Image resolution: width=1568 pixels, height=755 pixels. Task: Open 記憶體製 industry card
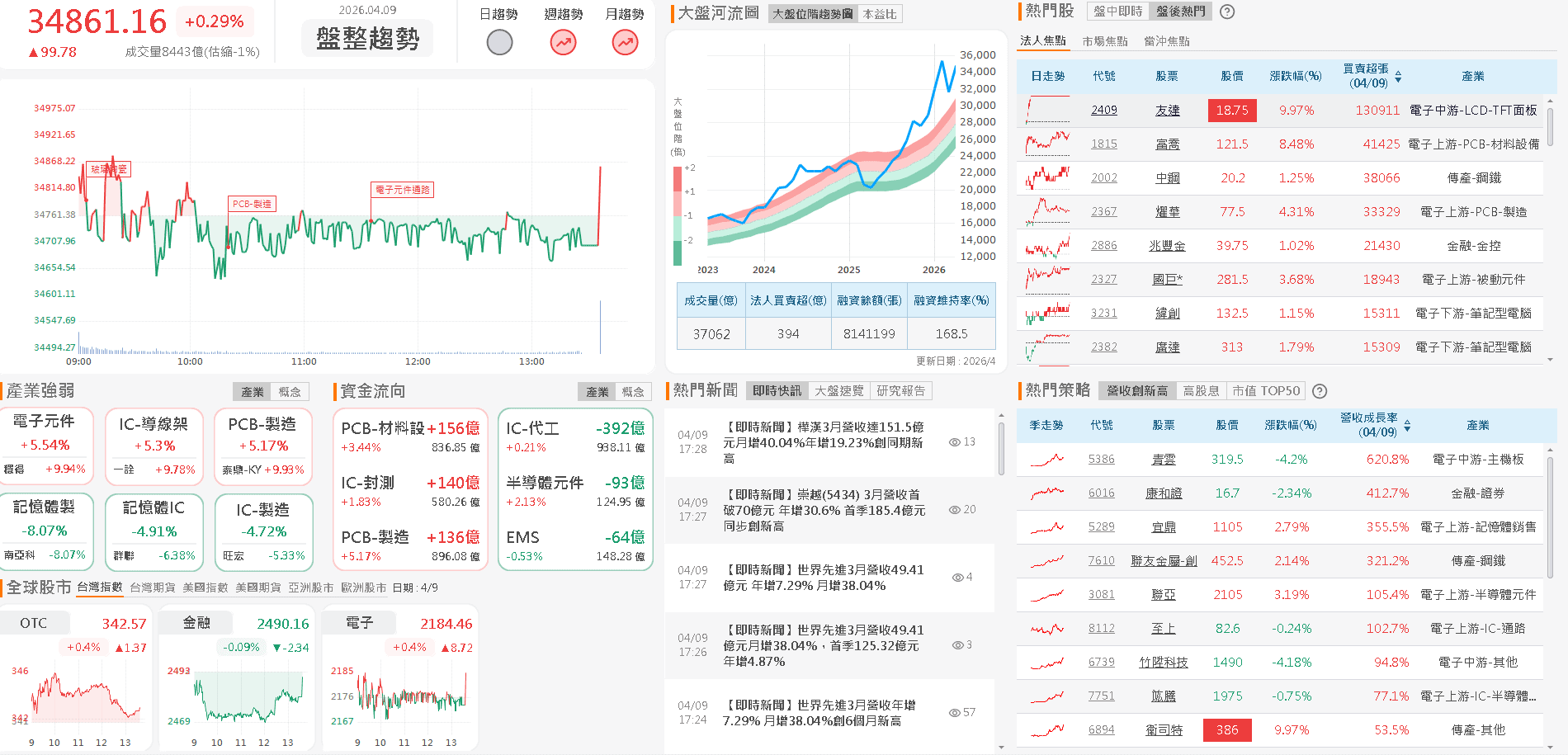(45, 532)
